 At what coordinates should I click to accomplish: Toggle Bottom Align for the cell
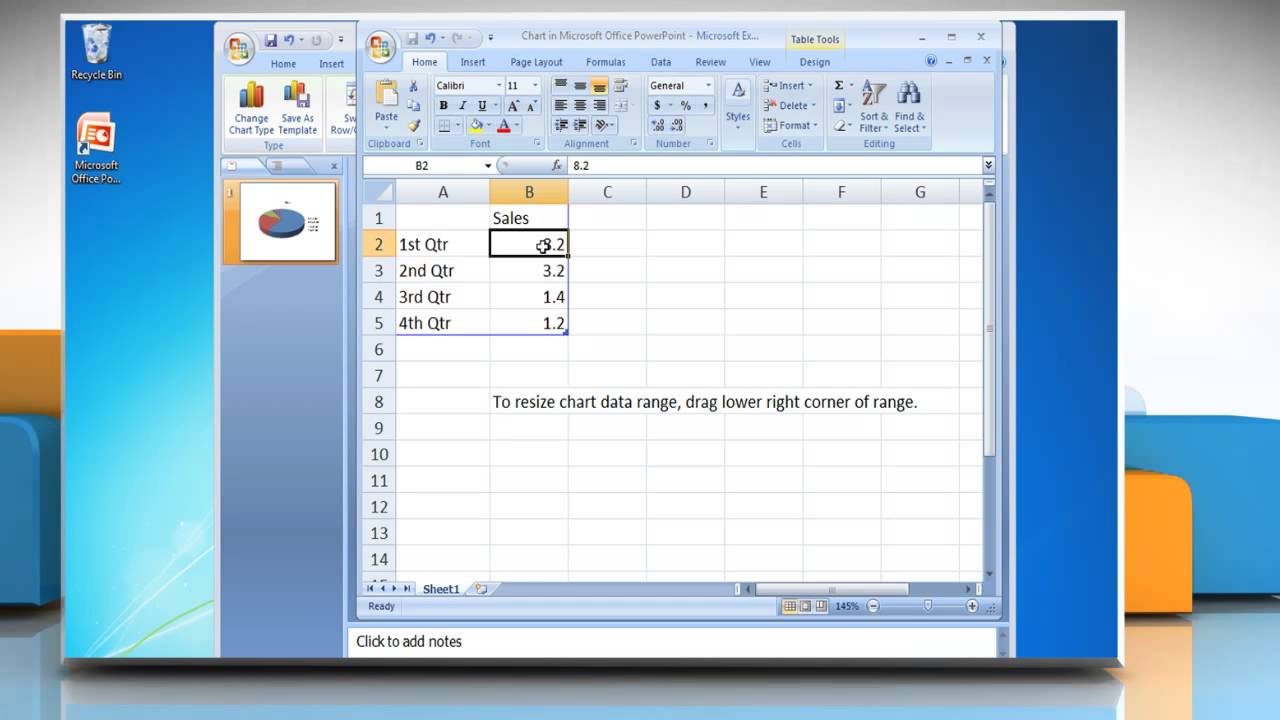[599, 86]
